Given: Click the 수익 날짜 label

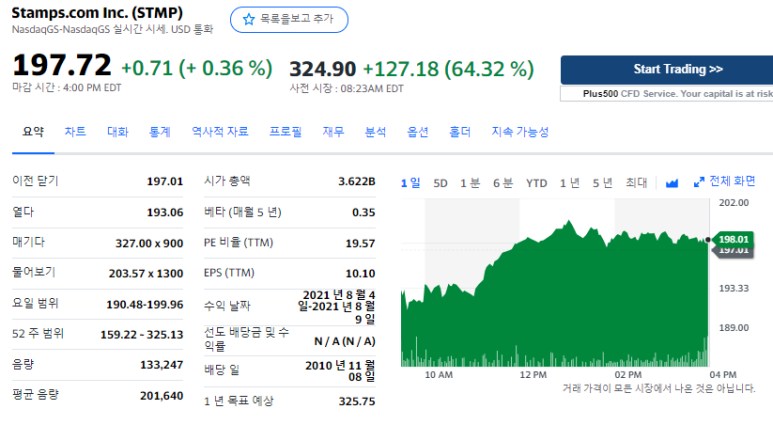Looking at the screenshot, I should tap(227, 306).
